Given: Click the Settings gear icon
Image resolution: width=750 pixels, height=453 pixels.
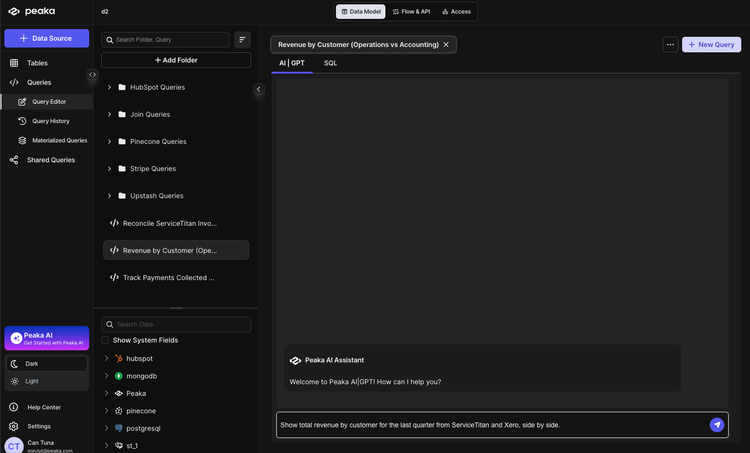Looking at the screenshot, I should tap(13, 426).
